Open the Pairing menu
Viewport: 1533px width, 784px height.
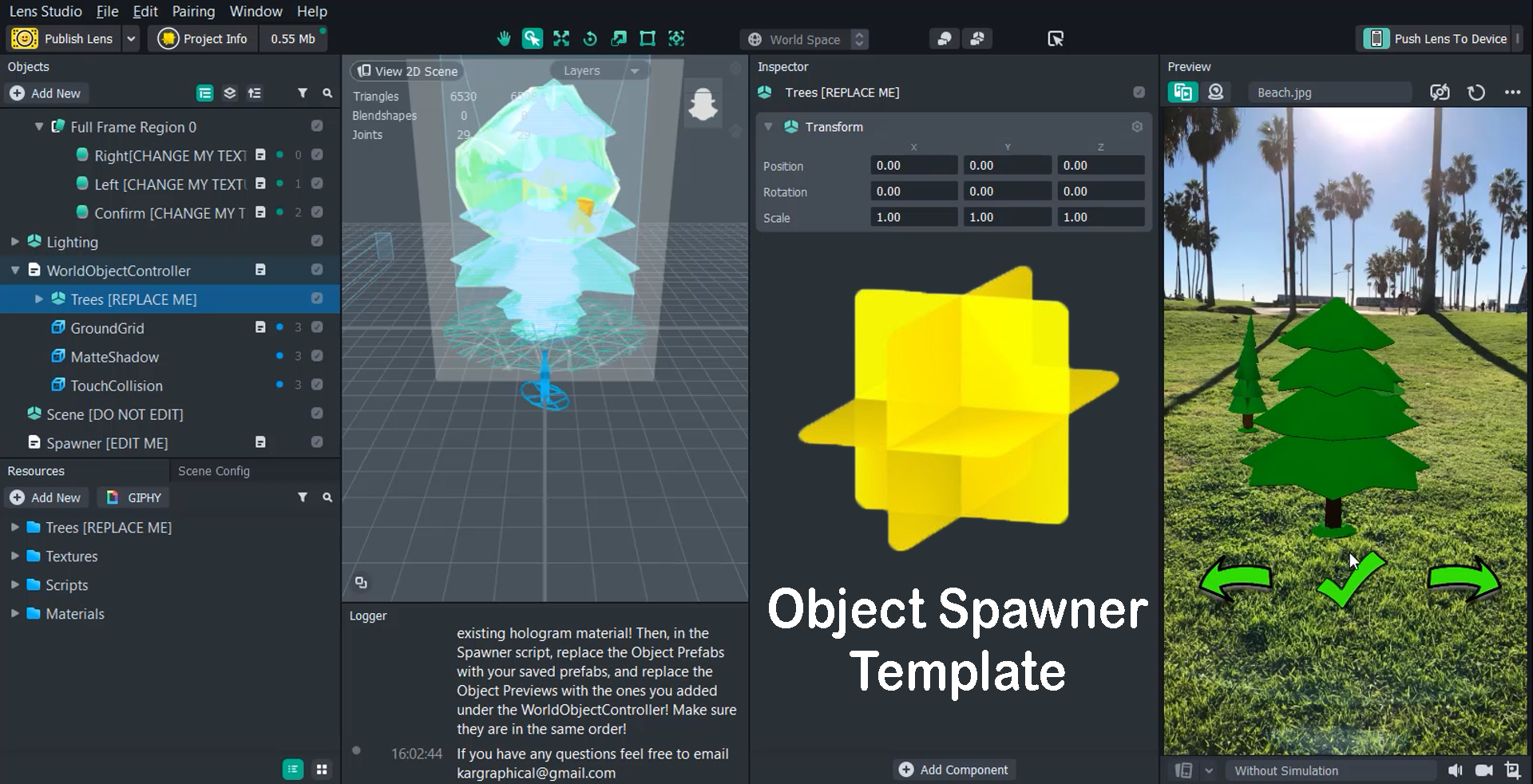point(193,11)
